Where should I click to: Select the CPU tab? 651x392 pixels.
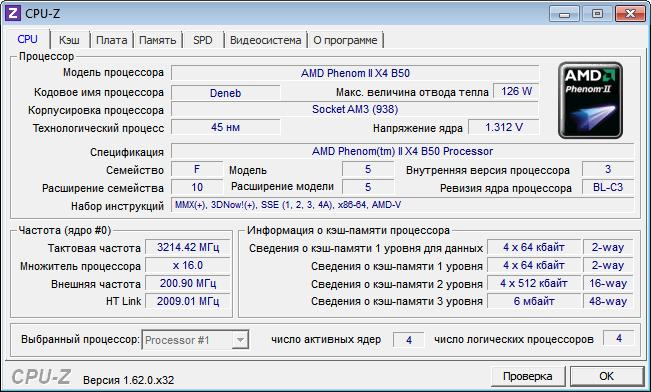point(27,39)
